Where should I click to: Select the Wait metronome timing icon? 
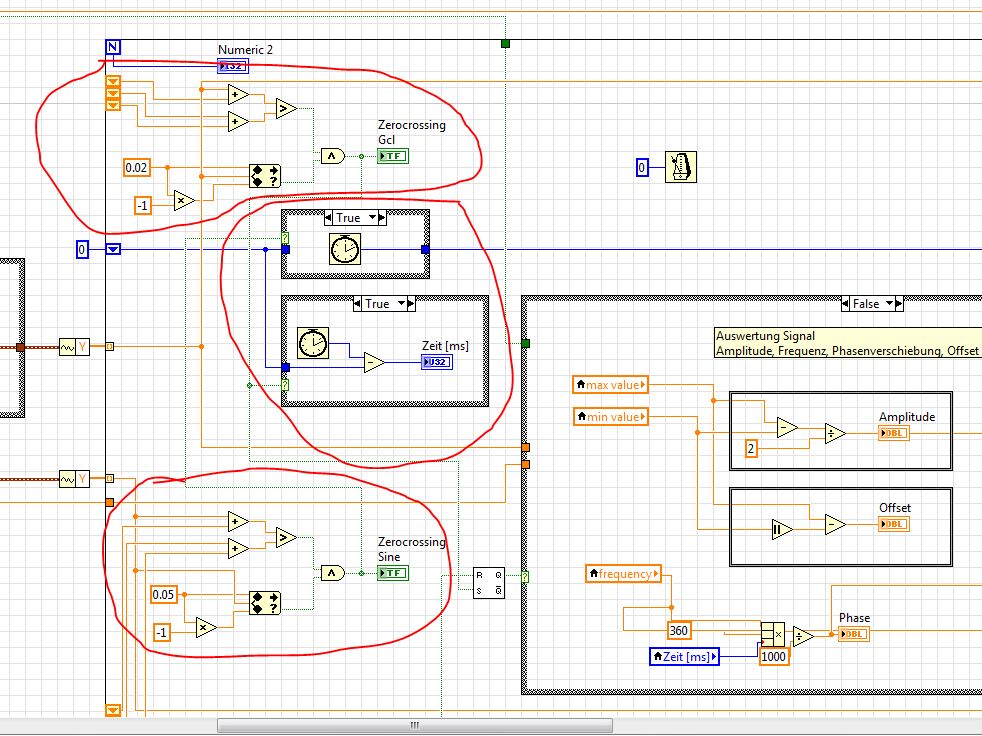click(x=681, y=167)
